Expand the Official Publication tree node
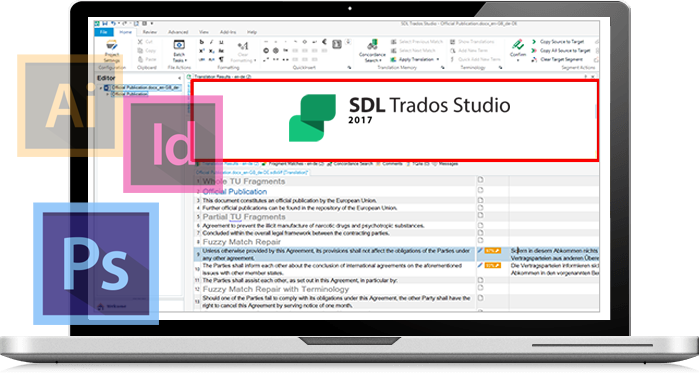 pyautogui.click(x=107, y=94)
